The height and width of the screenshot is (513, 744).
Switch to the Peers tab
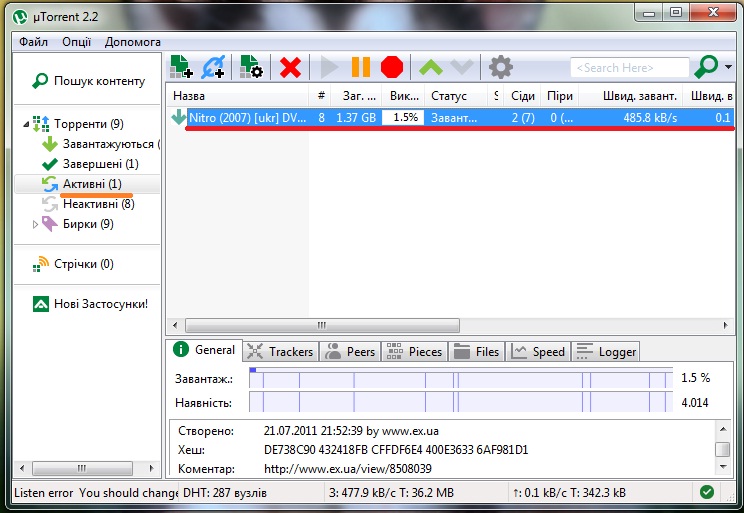pos(350,352)
